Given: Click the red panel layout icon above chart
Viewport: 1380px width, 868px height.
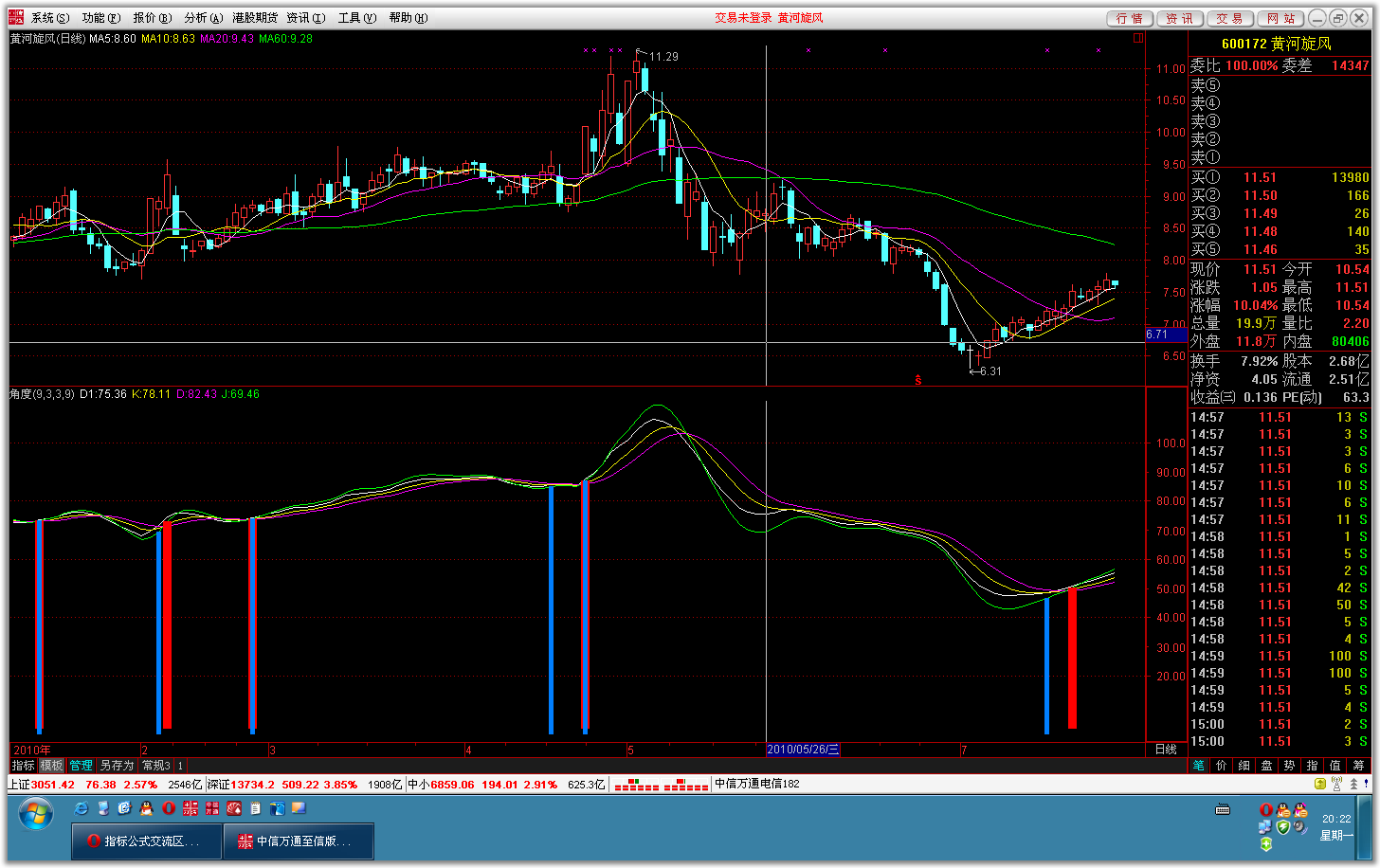Looking at the screenshot, I should (1138, 39).
